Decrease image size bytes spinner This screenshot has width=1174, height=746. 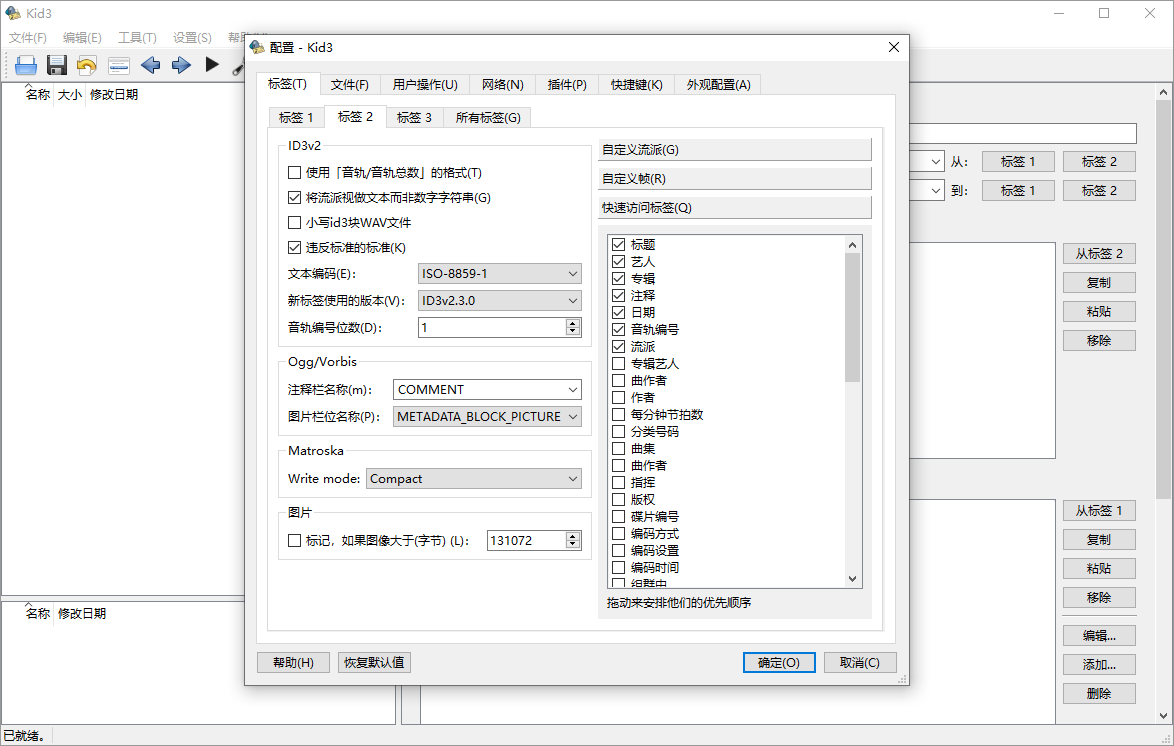(x=573, y=545)
